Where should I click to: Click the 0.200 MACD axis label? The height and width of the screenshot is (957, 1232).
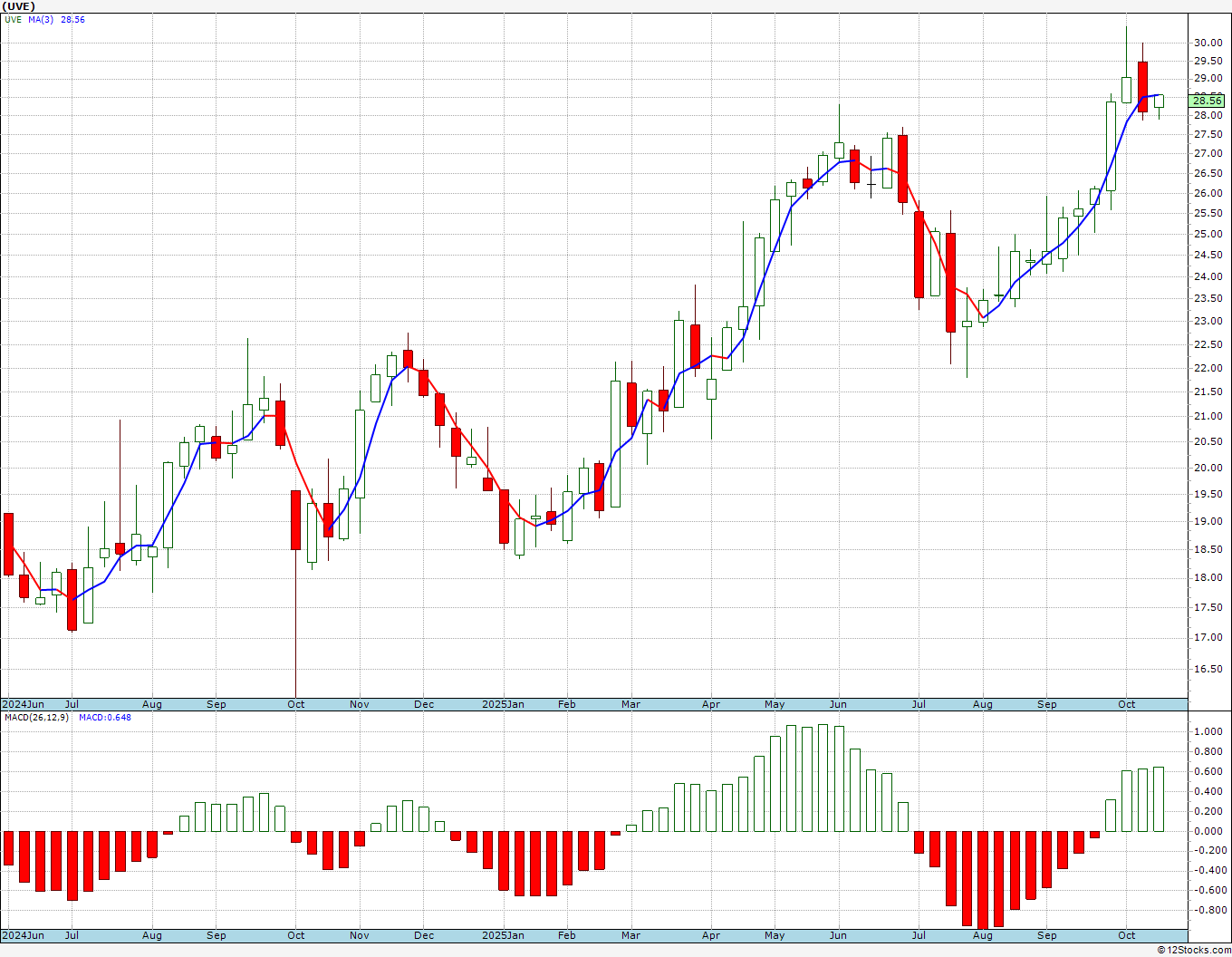[x=1208, y=811]
